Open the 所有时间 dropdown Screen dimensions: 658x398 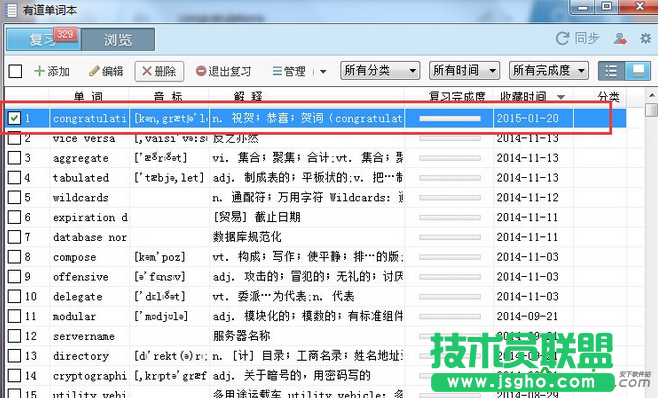pos(464,70)
